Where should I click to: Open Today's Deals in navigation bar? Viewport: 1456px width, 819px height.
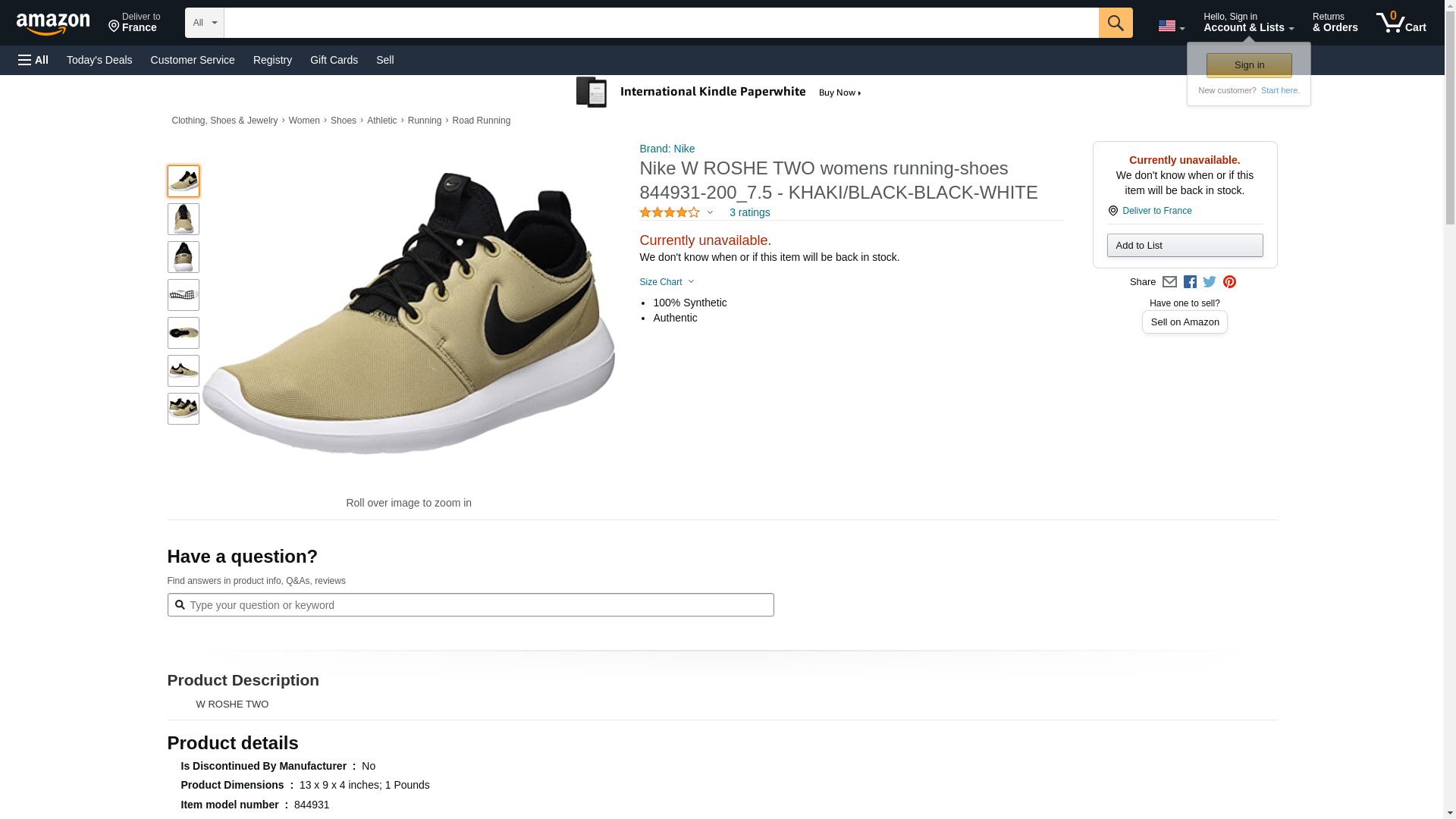(99, 60)
